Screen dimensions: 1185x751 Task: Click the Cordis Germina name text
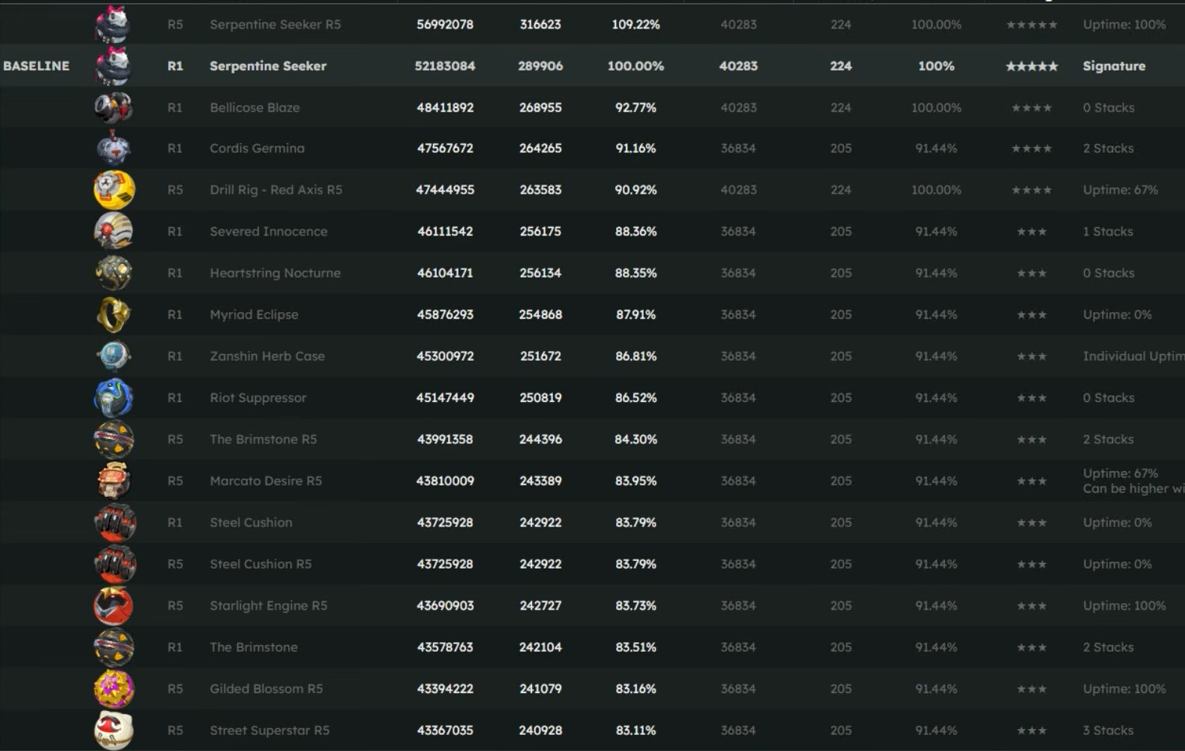257,148
